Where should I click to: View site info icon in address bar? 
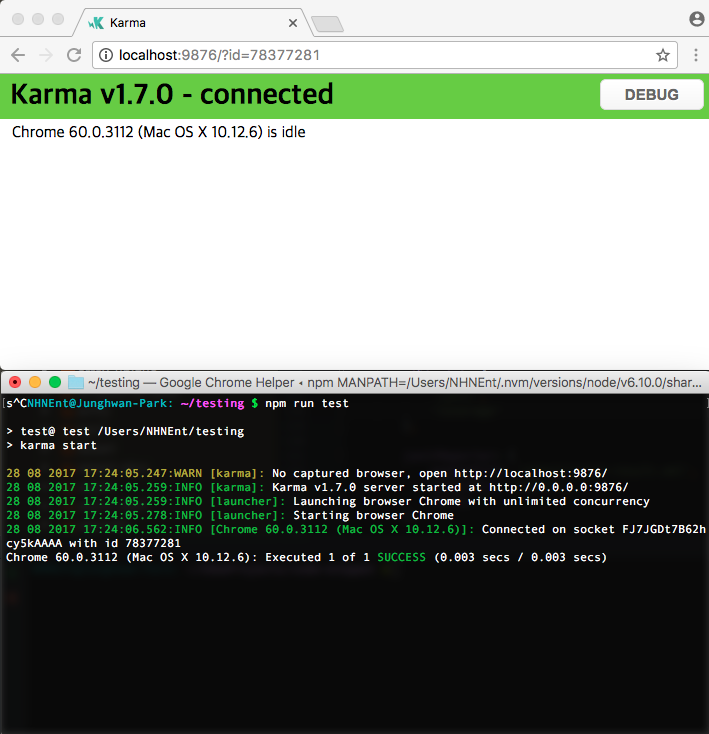pos(106,55)
